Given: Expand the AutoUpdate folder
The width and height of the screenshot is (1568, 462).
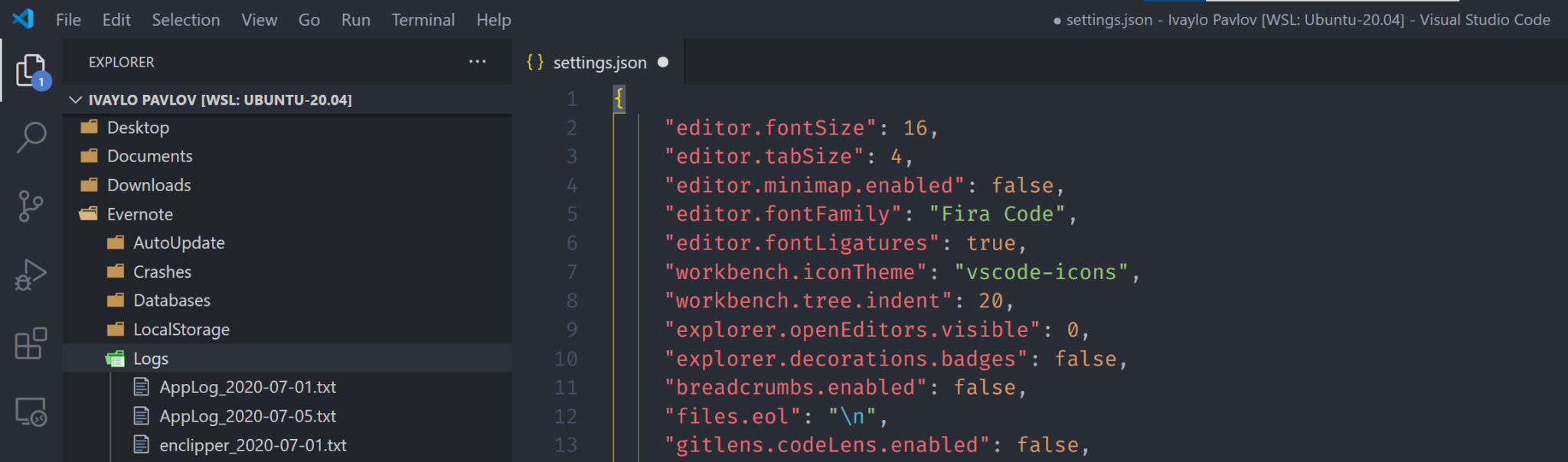Looking at the screenshot, I should coord(287,242).
